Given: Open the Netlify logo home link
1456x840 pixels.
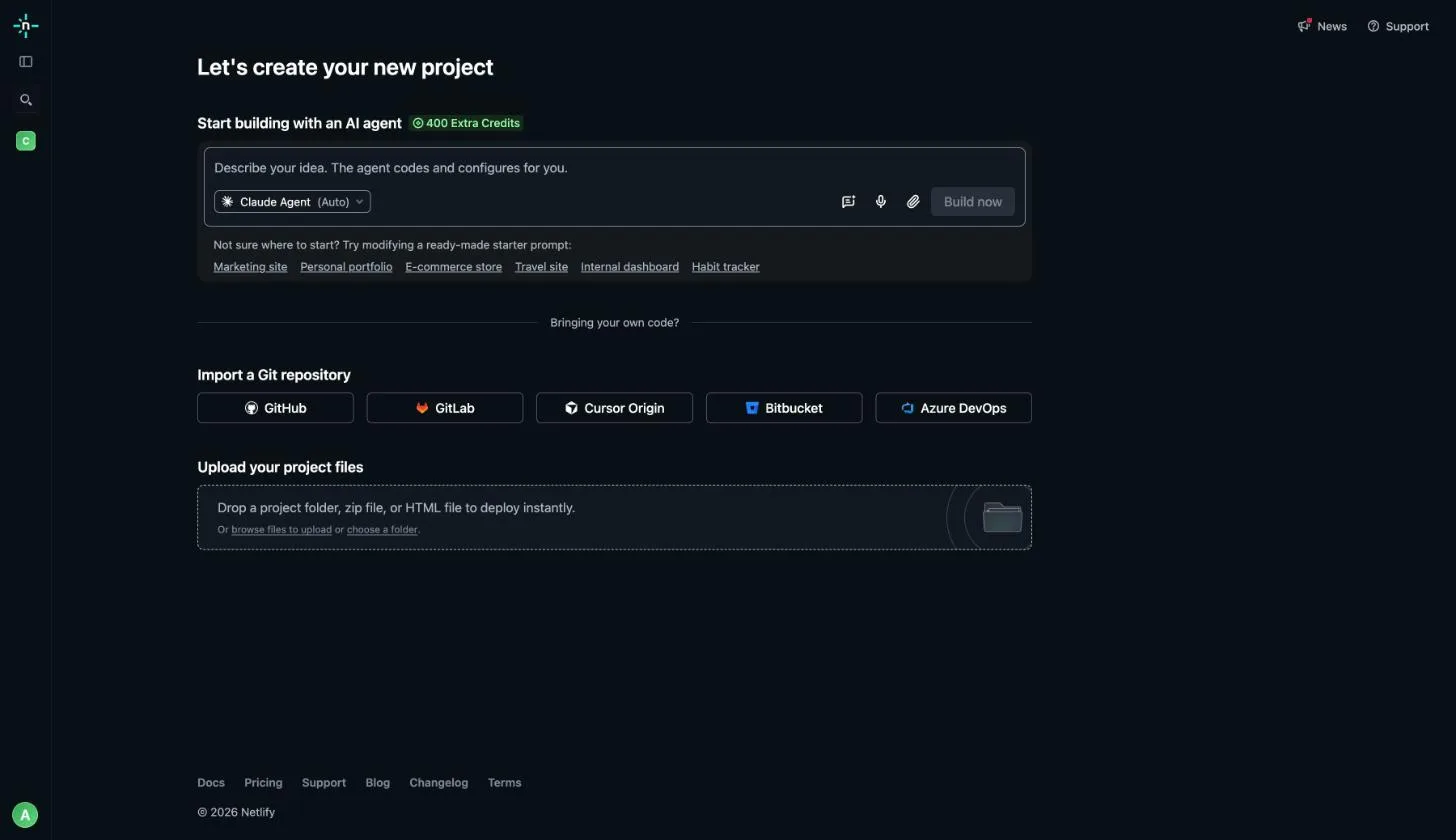Looking at the screenshot, I should coord(26,26).
